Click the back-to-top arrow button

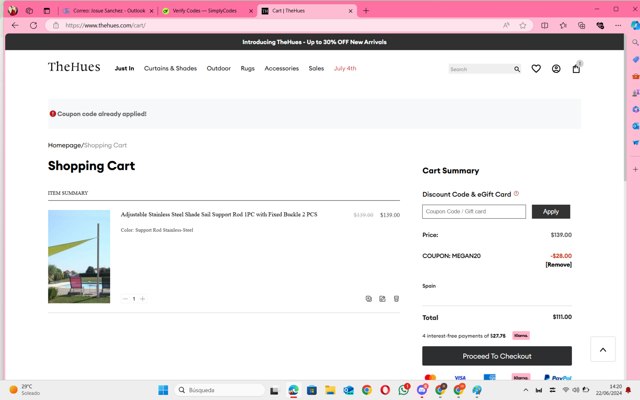[602, 349]
